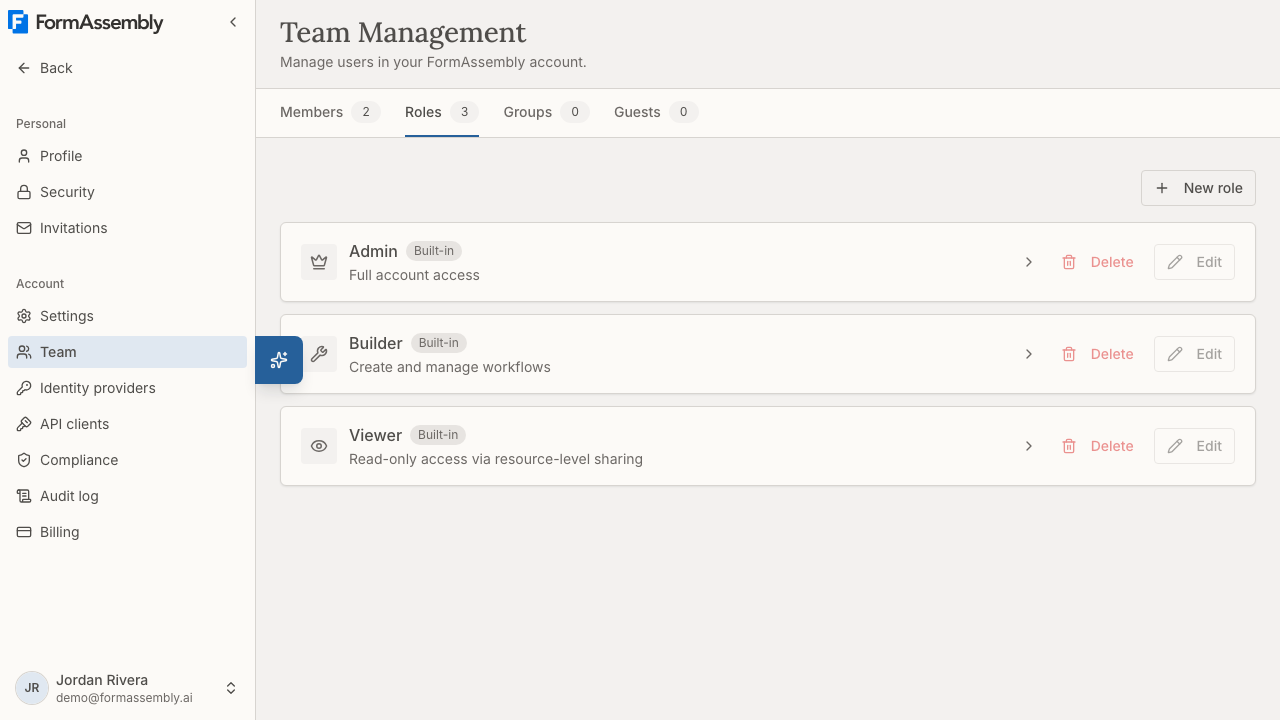Click "Create and manage workflows" description

(x=450, y=367)
